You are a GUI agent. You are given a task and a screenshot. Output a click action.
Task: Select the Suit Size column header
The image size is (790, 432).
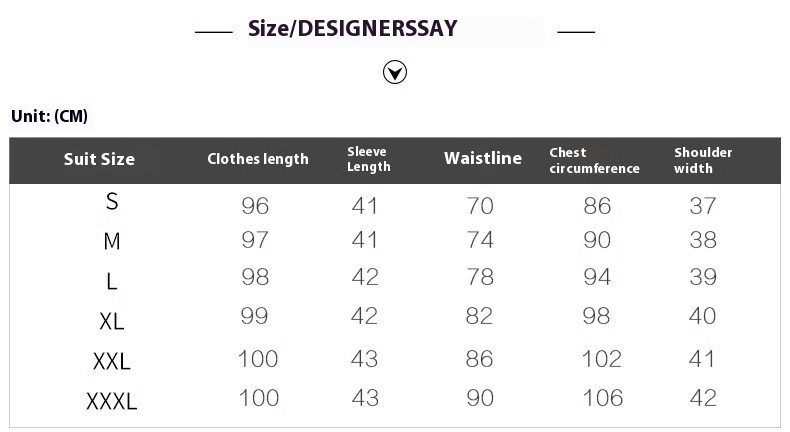(x=99, y=159)
